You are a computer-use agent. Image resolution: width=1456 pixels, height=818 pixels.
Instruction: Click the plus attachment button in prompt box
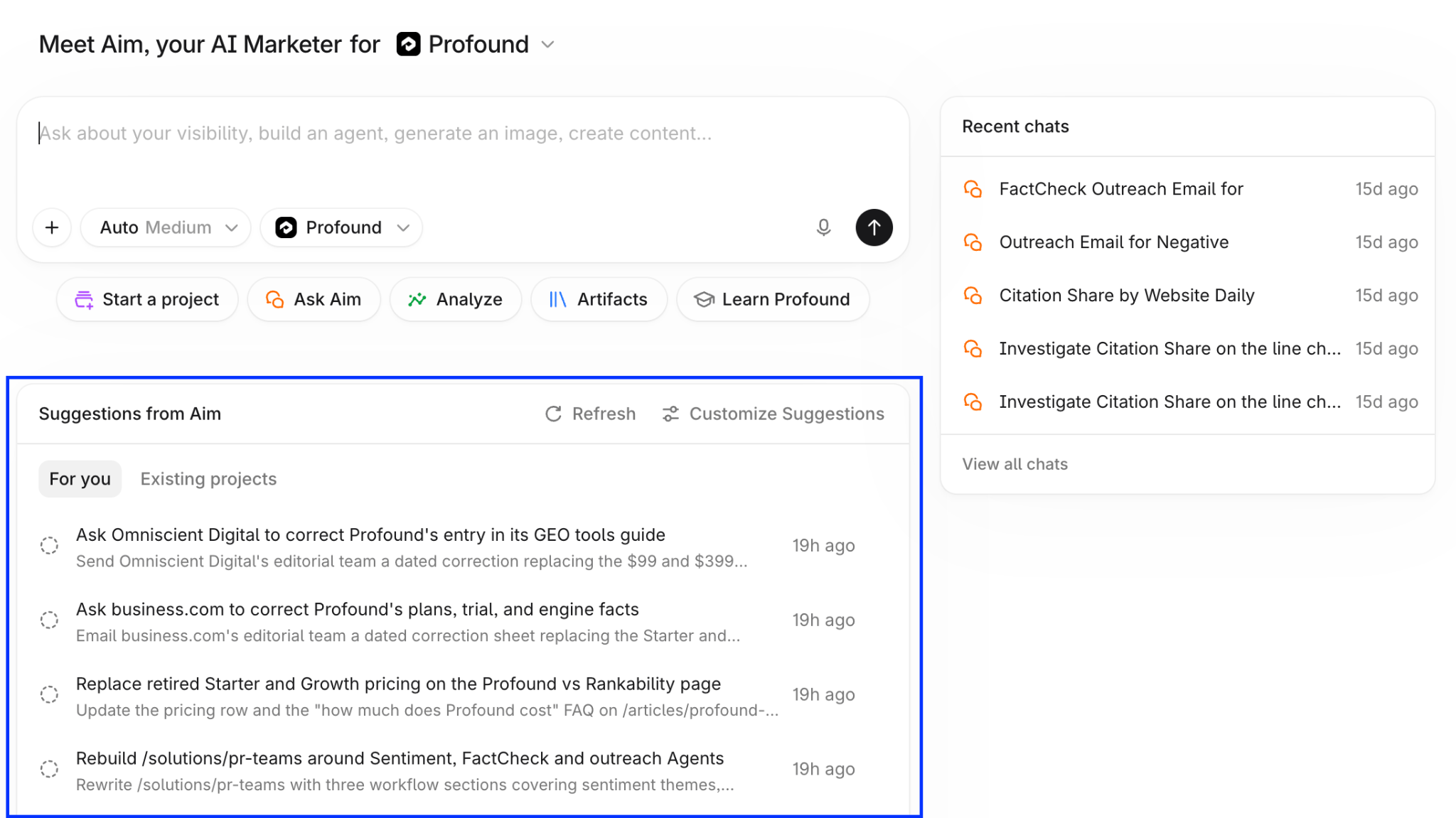(x=52, y=227)
